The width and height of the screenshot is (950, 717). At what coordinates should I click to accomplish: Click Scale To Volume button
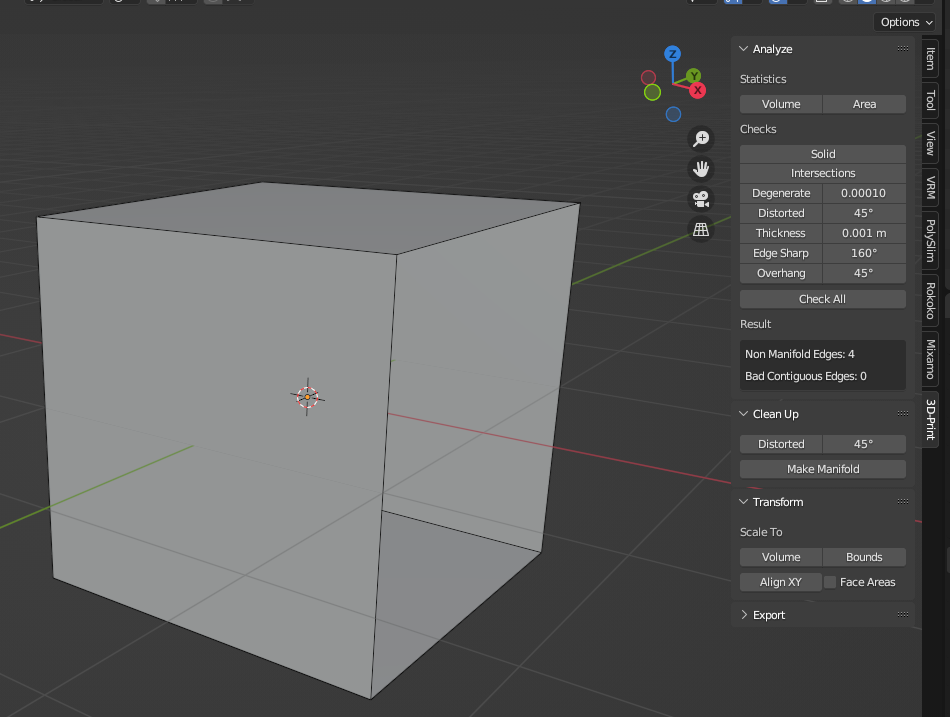tap(781, 557)
